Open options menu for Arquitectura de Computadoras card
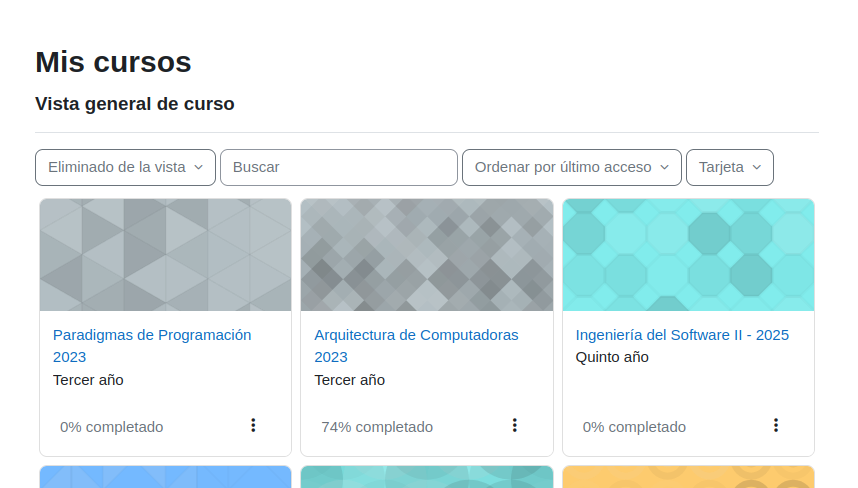Image resolution: width=858 pixels, height=488 pixels. click(x=514, y=426)
